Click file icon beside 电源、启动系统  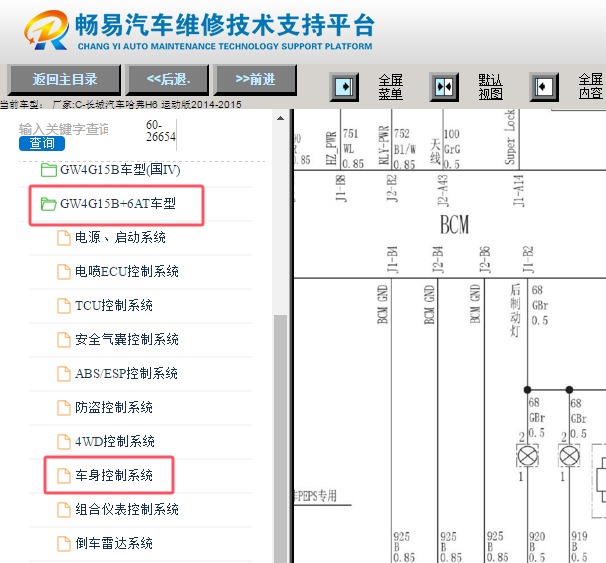(64, 238)
